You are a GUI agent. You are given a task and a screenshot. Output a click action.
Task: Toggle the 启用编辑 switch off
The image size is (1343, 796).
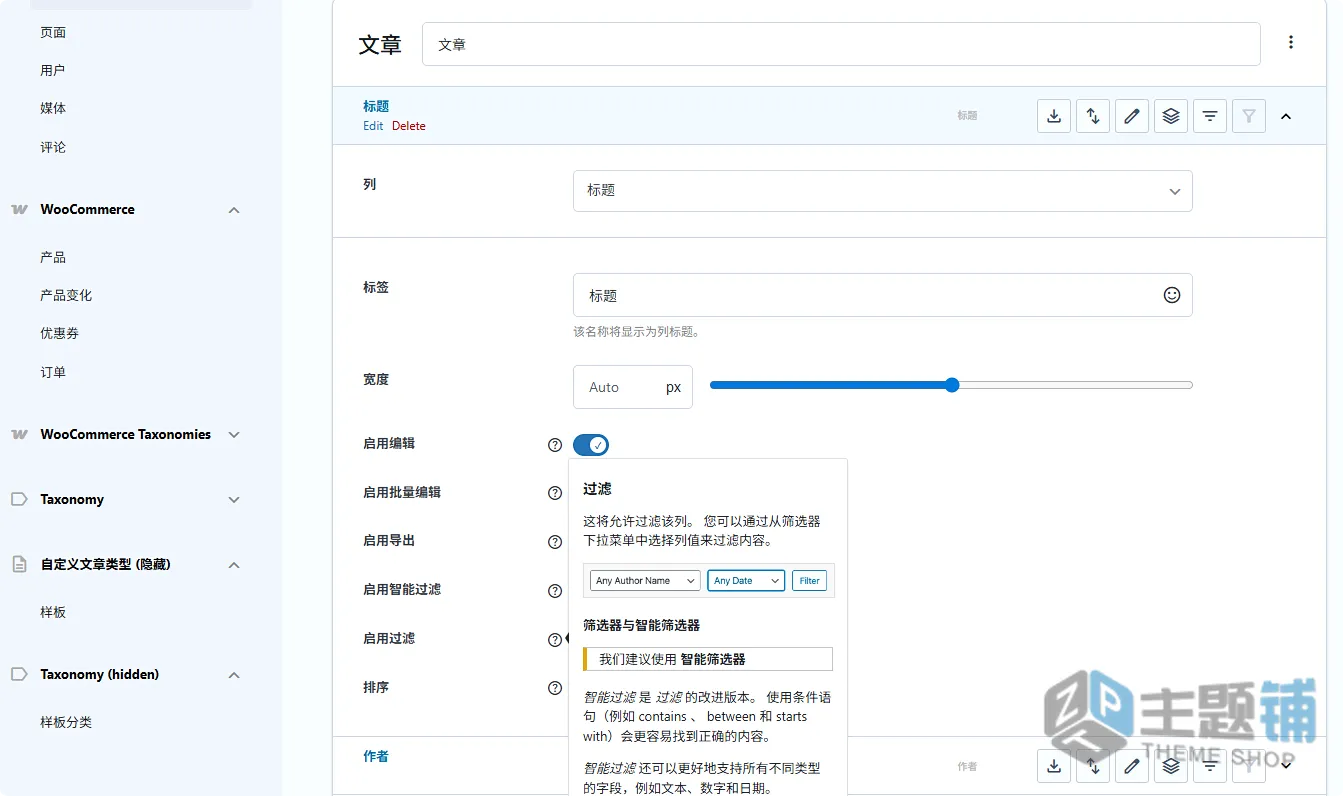(x=591, y=445)
